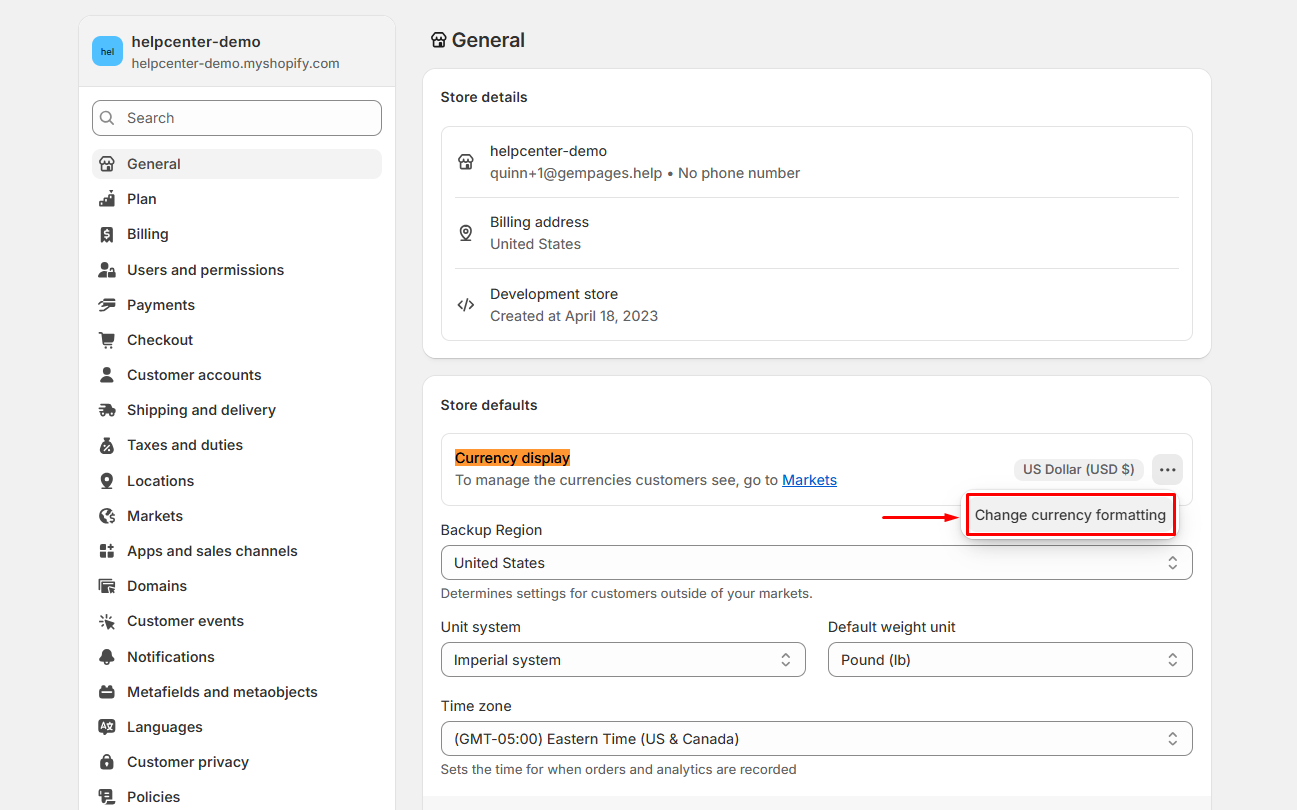Click the Checkout cart icon
1297x810 pixels.
107,340
